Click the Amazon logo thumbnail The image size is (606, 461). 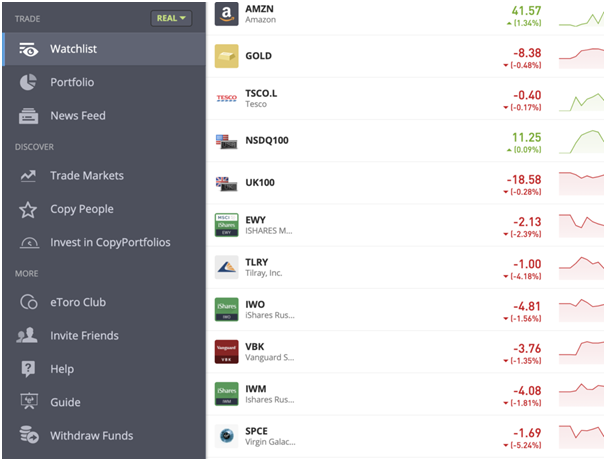point(226,14)
